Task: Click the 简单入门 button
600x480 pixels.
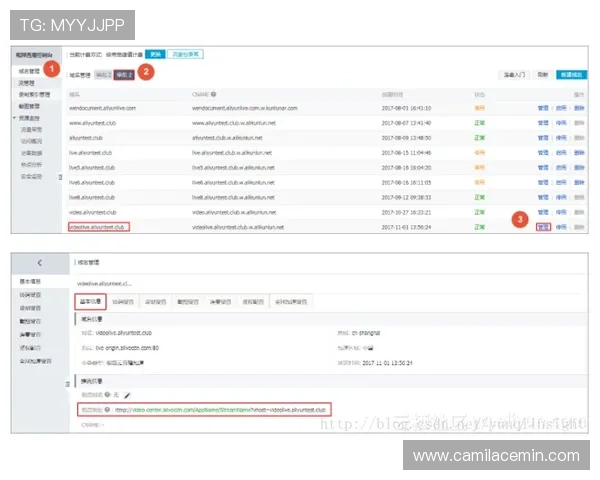Action: tap(512, 74)
